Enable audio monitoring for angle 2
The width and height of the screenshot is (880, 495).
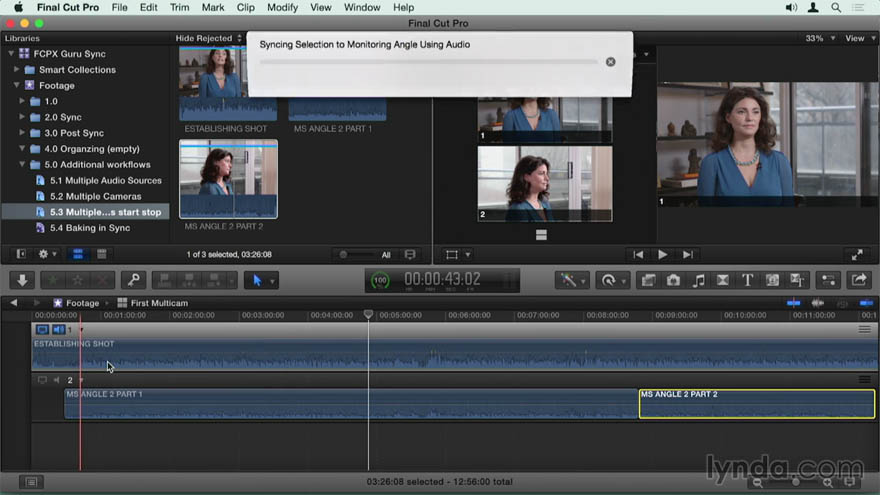tap(57, 380)
